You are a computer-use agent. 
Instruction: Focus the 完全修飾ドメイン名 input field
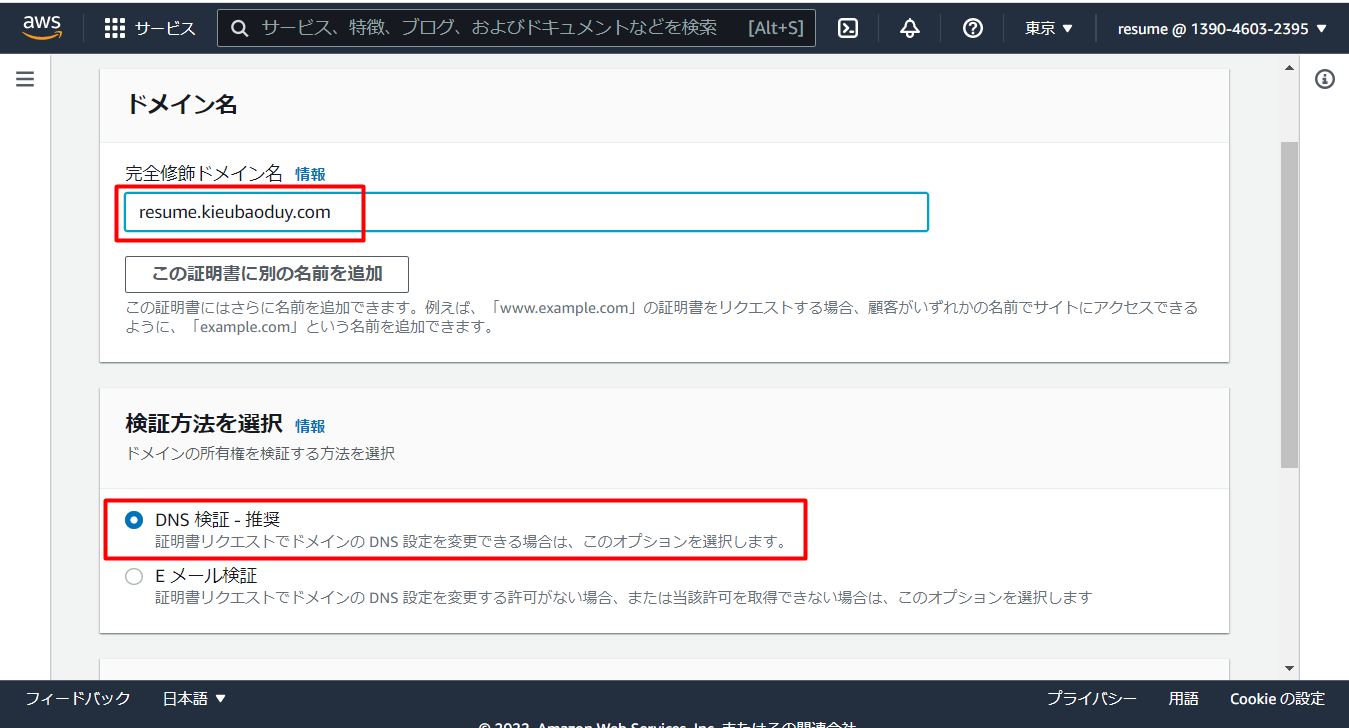click(x=527, y=212)
